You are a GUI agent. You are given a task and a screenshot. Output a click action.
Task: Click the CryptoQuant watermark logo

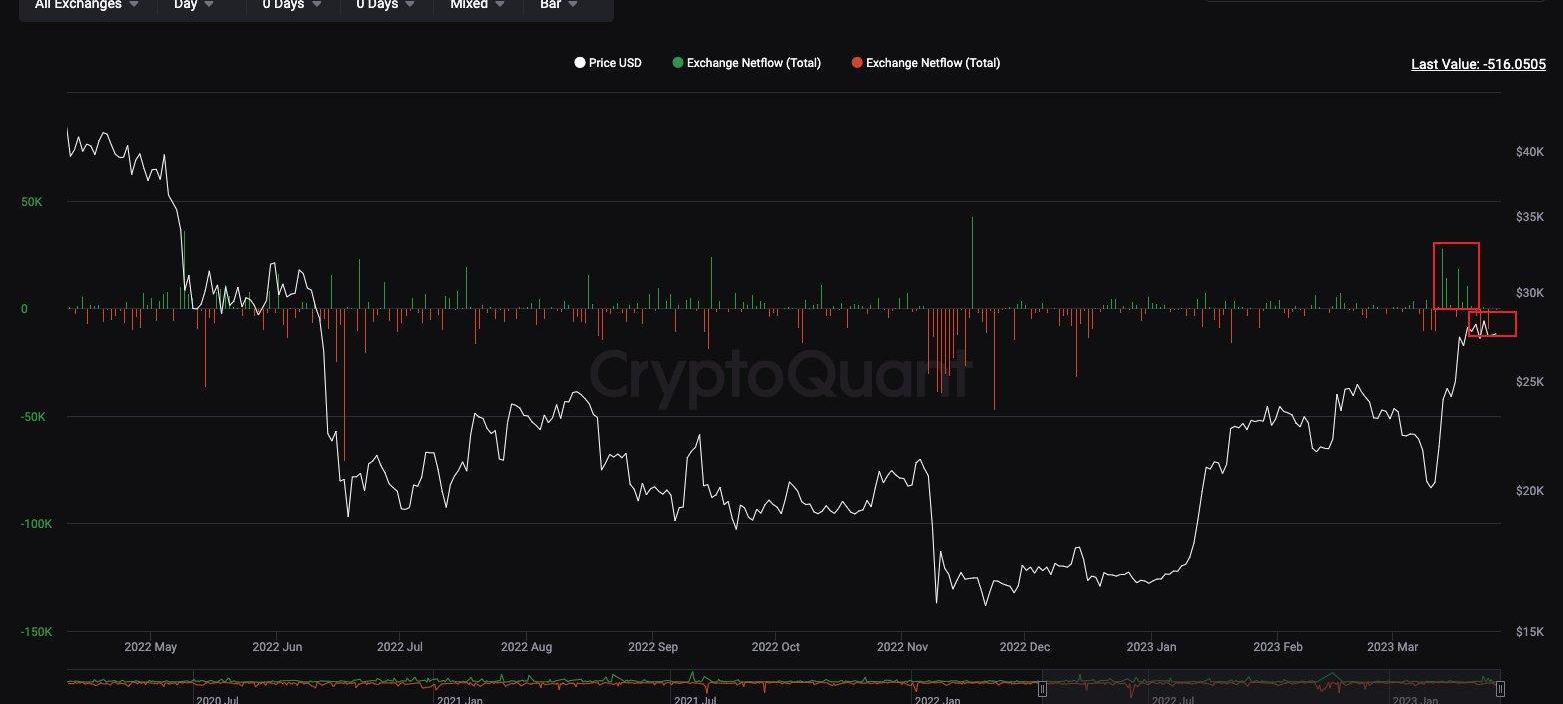tap(780, 375)
